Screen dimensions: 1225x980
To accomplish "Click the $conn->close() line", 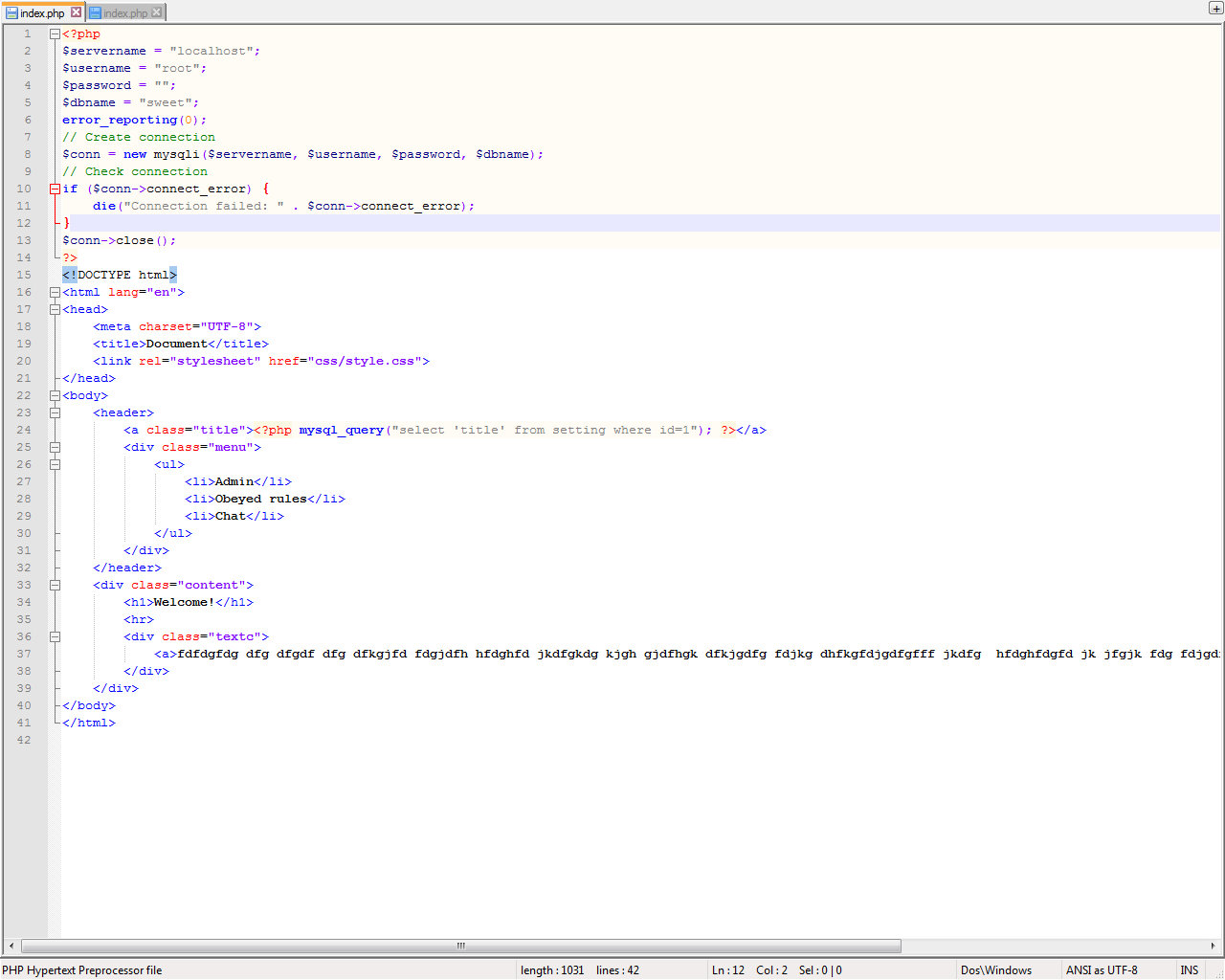I will 119,240.
